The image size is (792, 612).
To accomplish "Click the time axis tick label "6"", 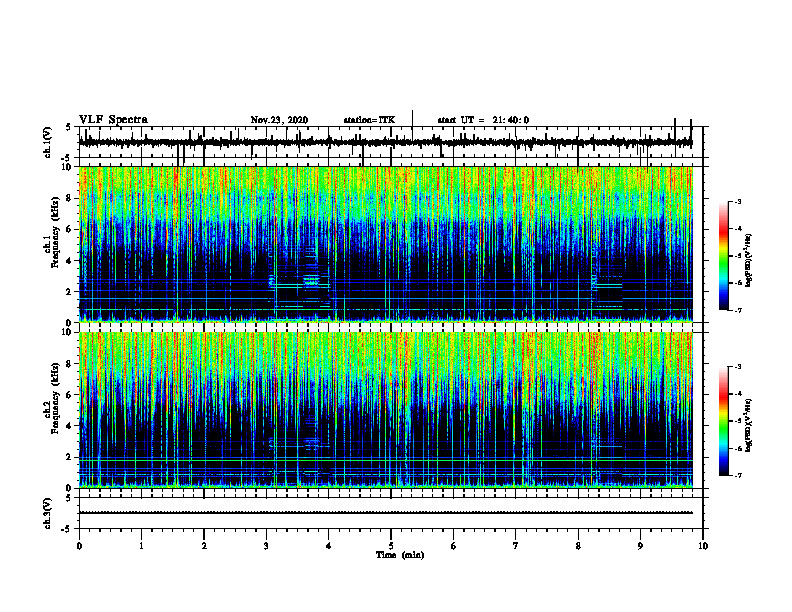I will click(454, 546).
